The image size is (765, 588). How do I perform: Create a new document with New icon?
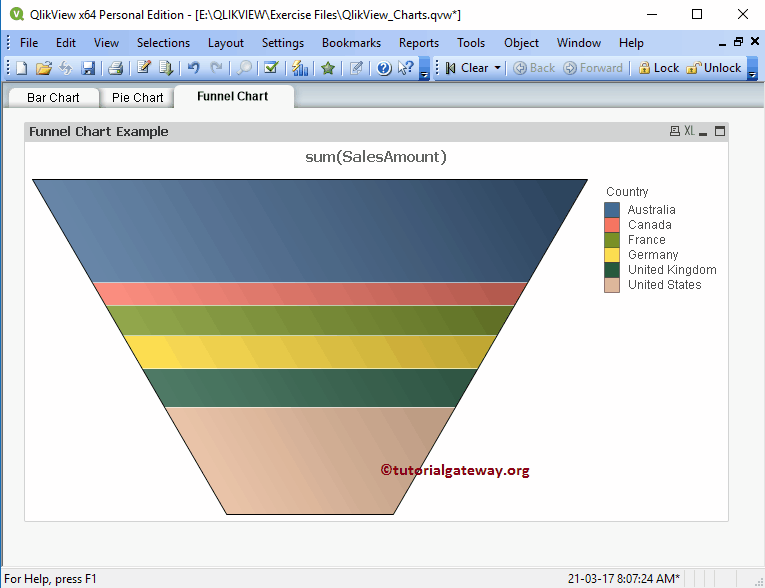[21, 68]
